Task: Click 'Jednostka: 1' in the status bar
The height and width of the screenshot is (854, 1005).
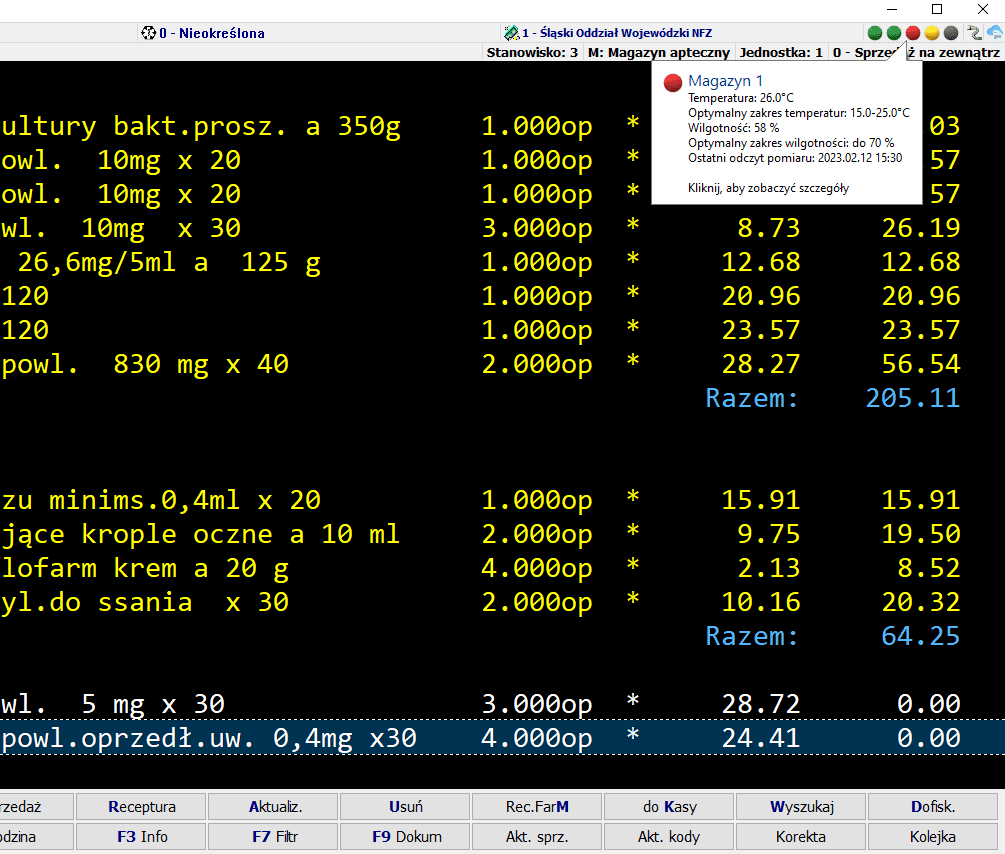Action: (x=781, y=53)
